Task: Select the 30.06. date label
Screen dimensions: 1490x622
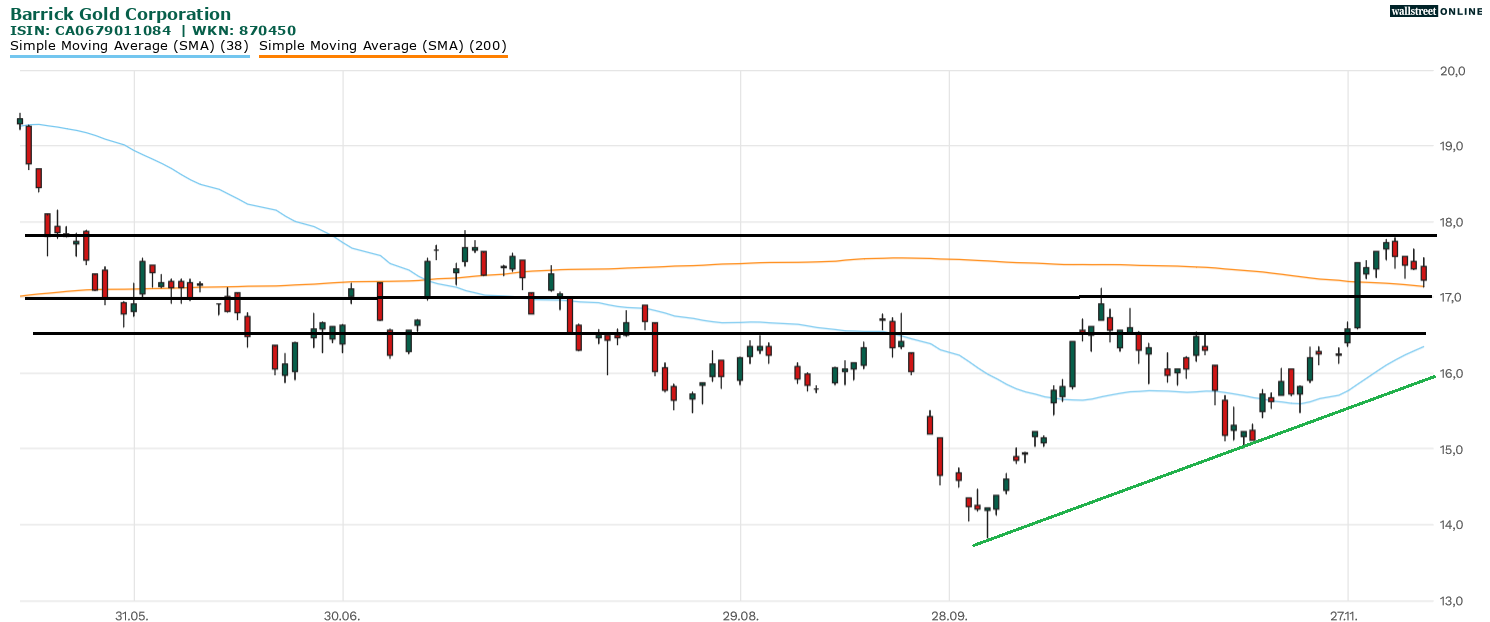Action: 342,615
